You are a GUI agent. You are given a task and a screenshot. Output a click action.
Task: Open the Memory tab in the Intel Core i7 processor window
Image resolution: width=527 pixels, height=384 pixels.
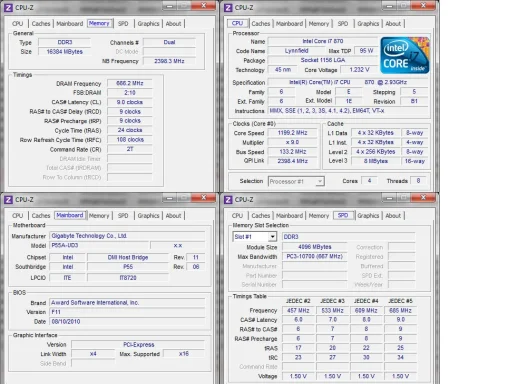(319, 24)
